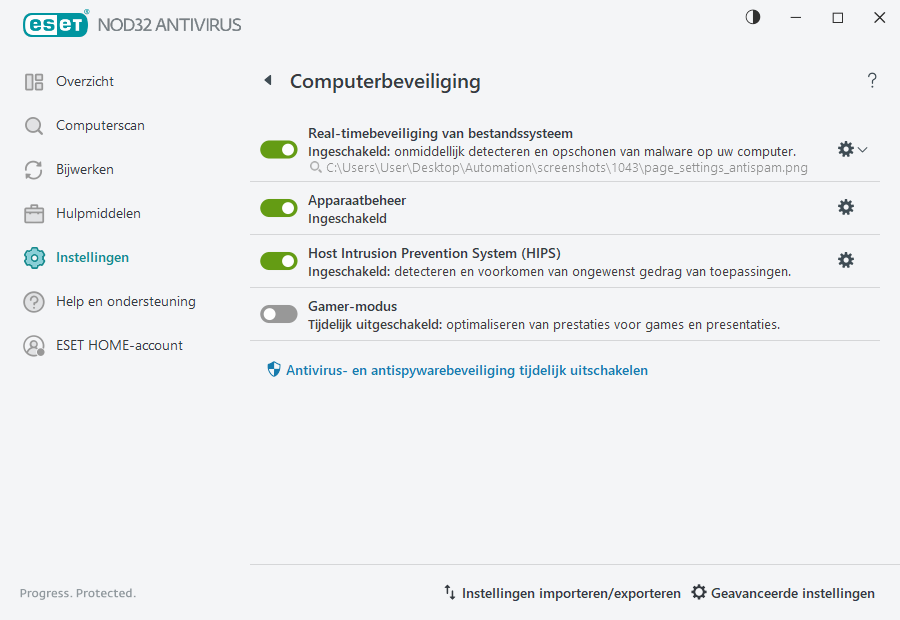Expand the real-time protection gear dropdown

tap(861, 149)
